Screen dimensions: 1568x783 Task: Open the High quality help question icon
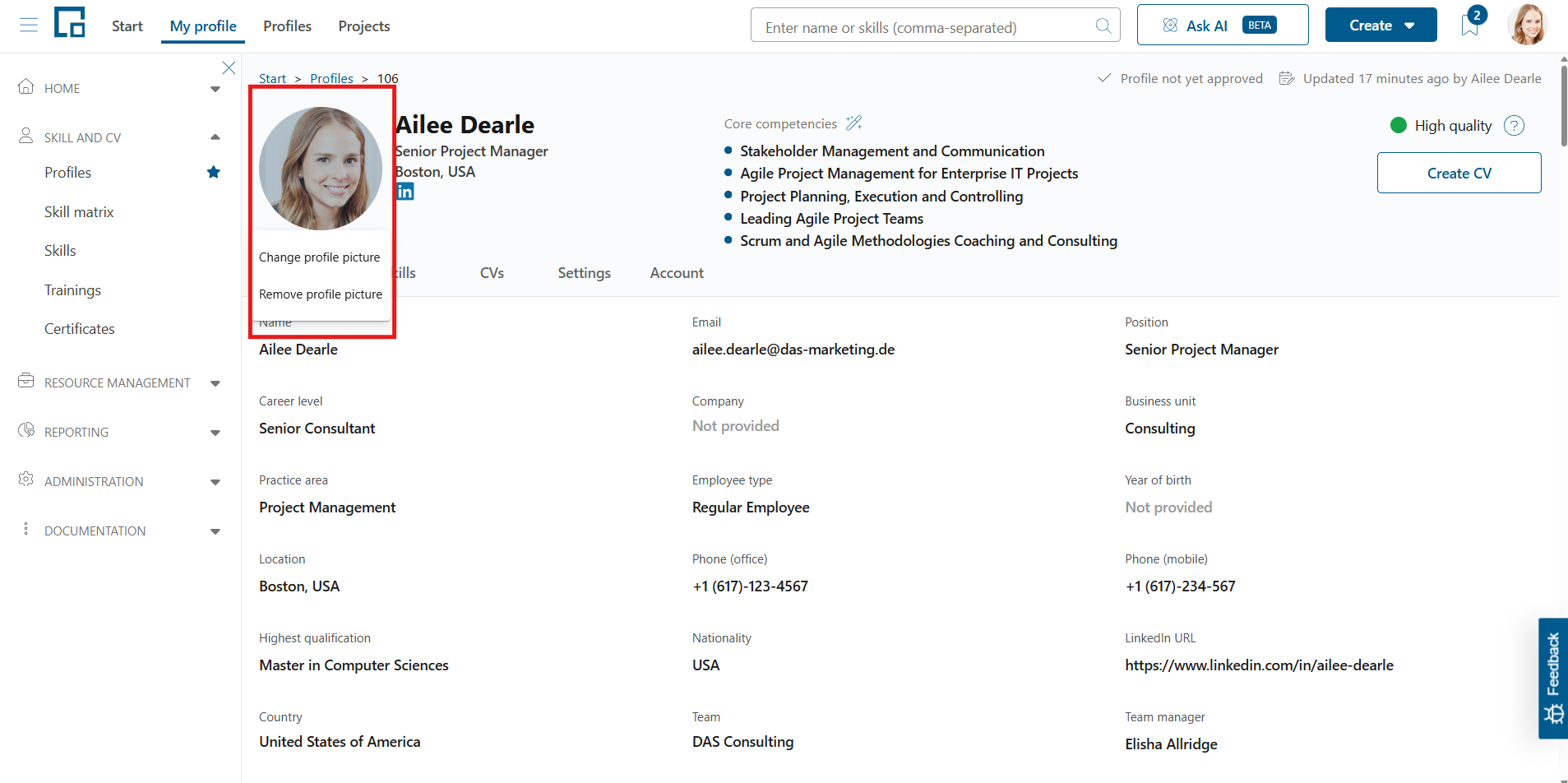1514,125
